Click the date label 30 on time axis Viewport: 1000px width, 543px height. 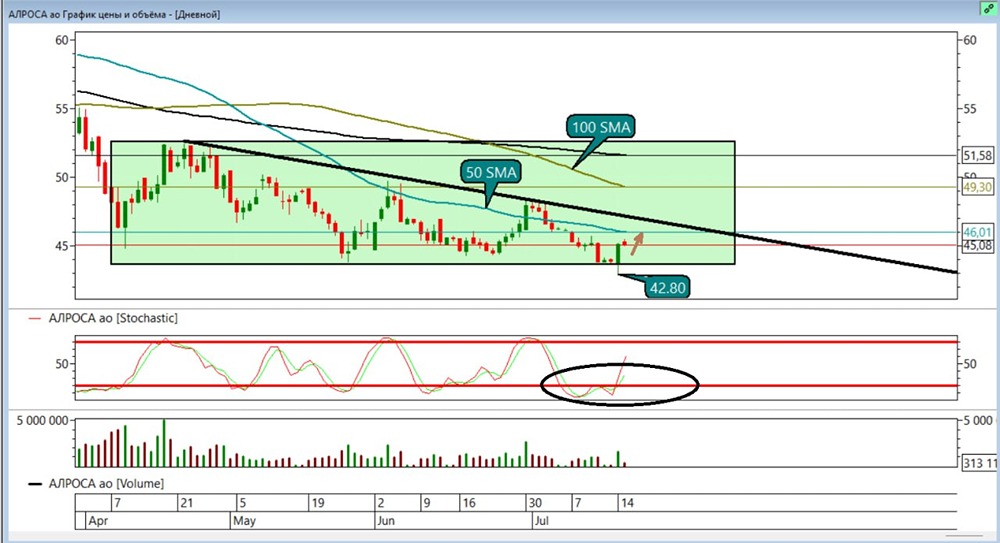click(535, 503)
